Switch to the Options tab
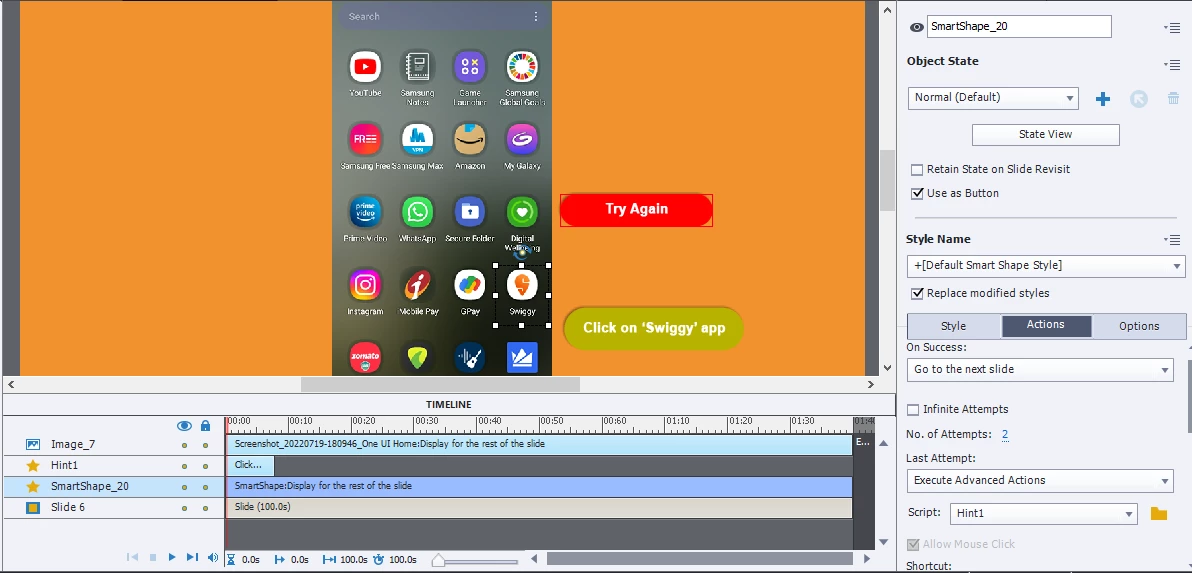The width and height of the screenshot is (1192, 573). (x=1139, y=326)
